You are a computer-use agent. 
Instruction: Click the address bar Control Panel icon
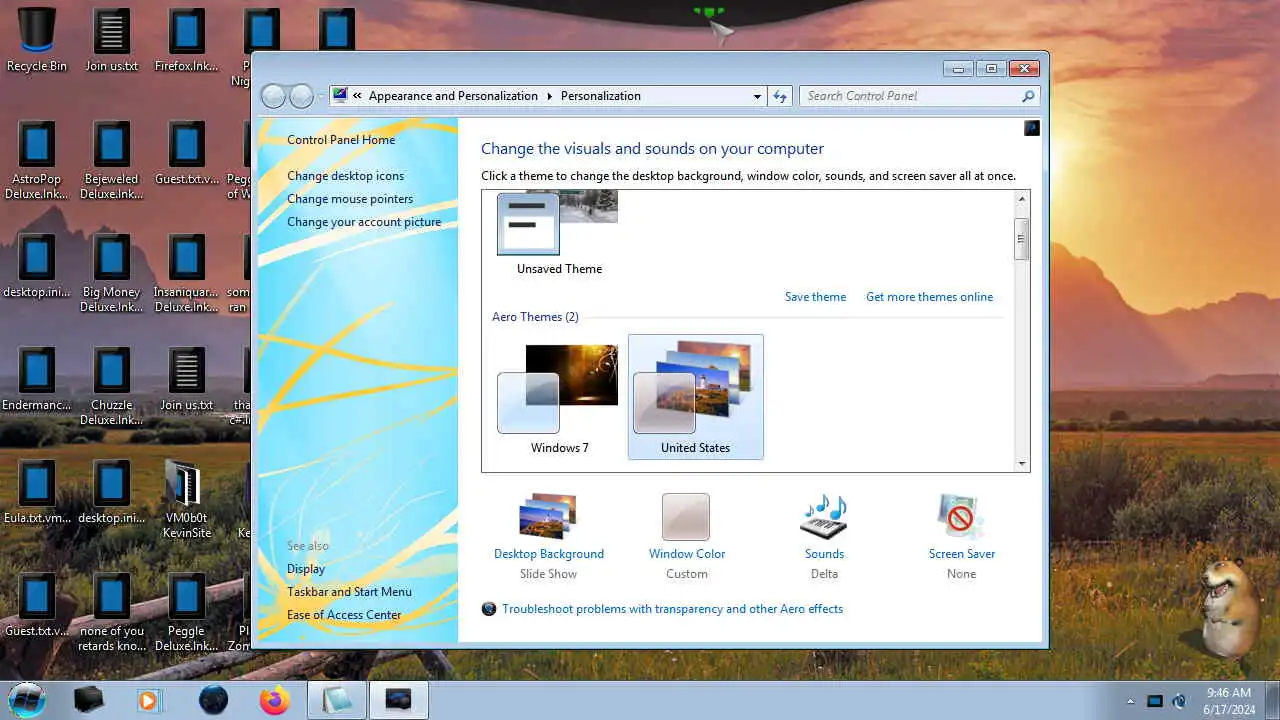tap(341, 96)
